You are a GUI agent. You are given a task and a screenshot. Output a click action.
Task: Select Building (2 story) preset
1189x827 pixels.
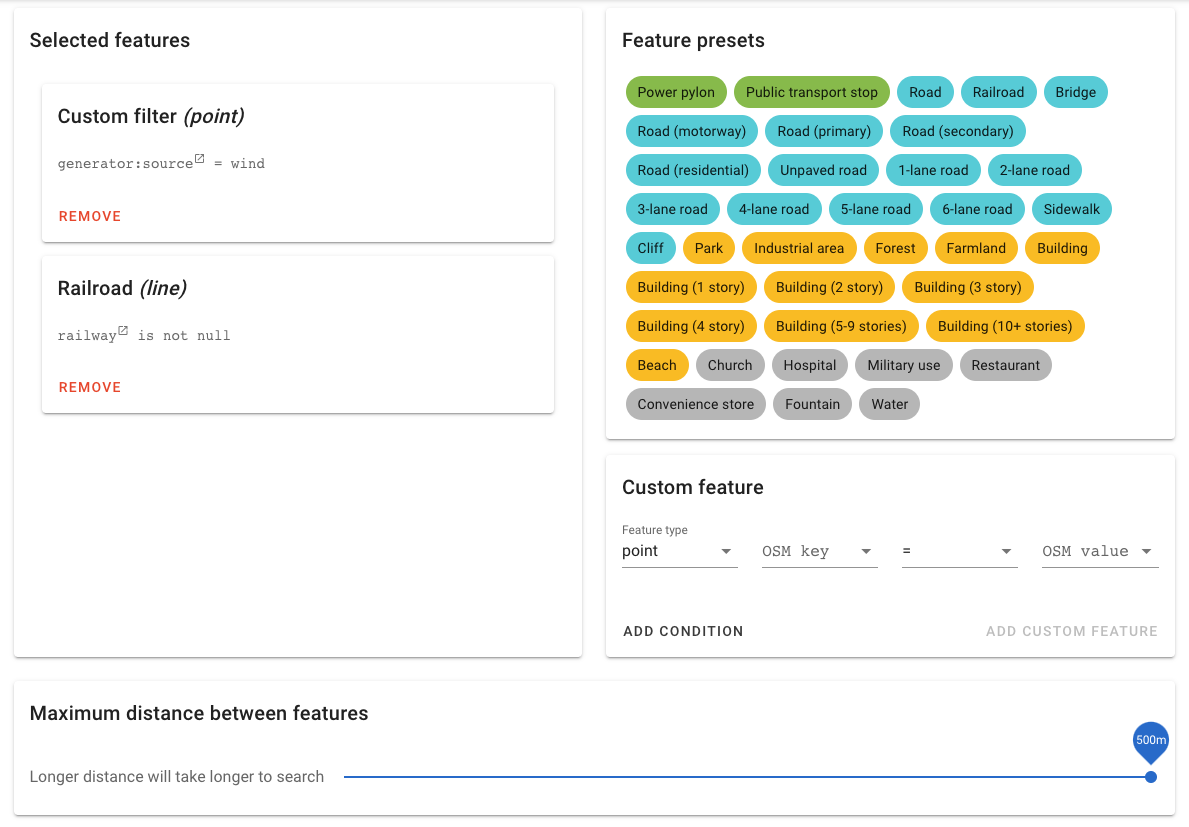[x=829, y=287]
